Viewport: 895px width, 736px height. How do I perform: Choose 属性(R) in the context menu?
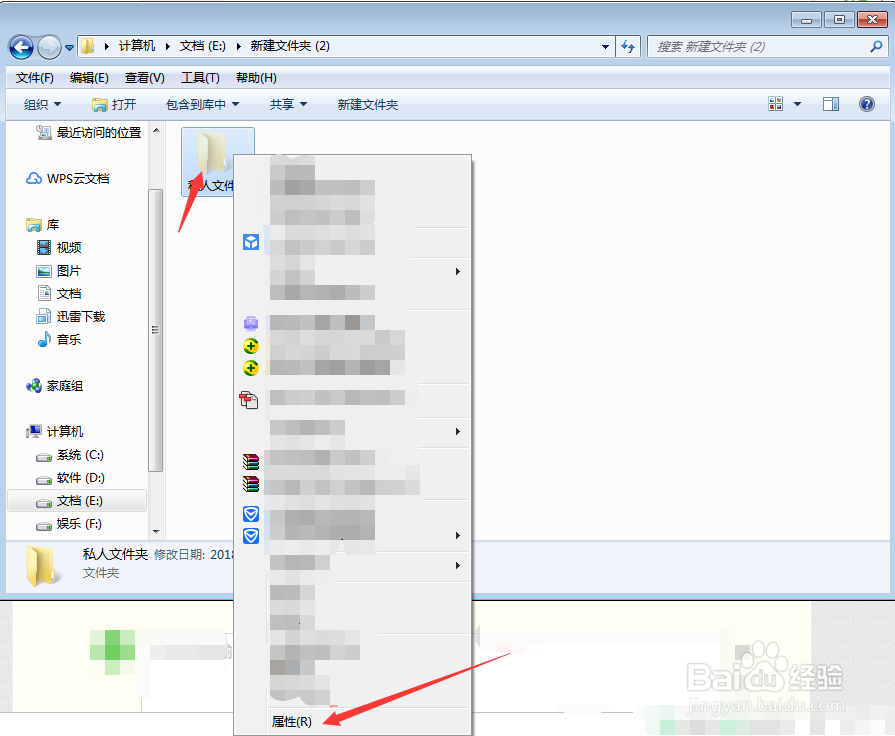coord(292,722)
